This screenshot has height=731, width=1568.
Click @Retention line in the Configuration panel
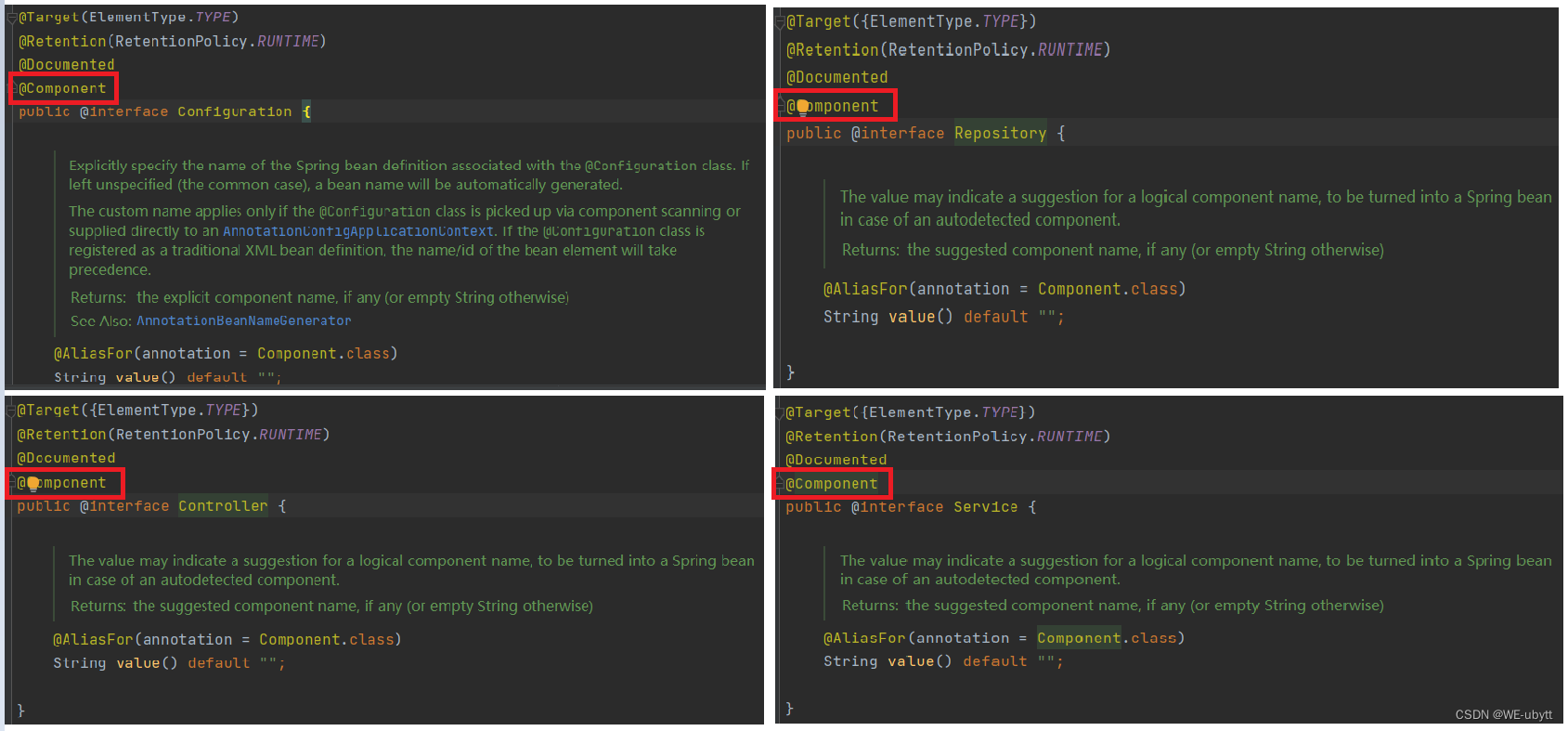(x=172, y=41)
